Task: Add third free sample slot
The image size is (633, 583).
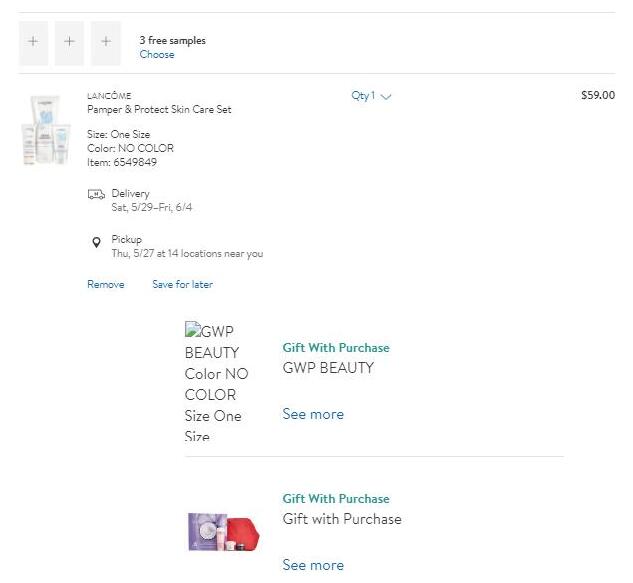Action: 106,43
